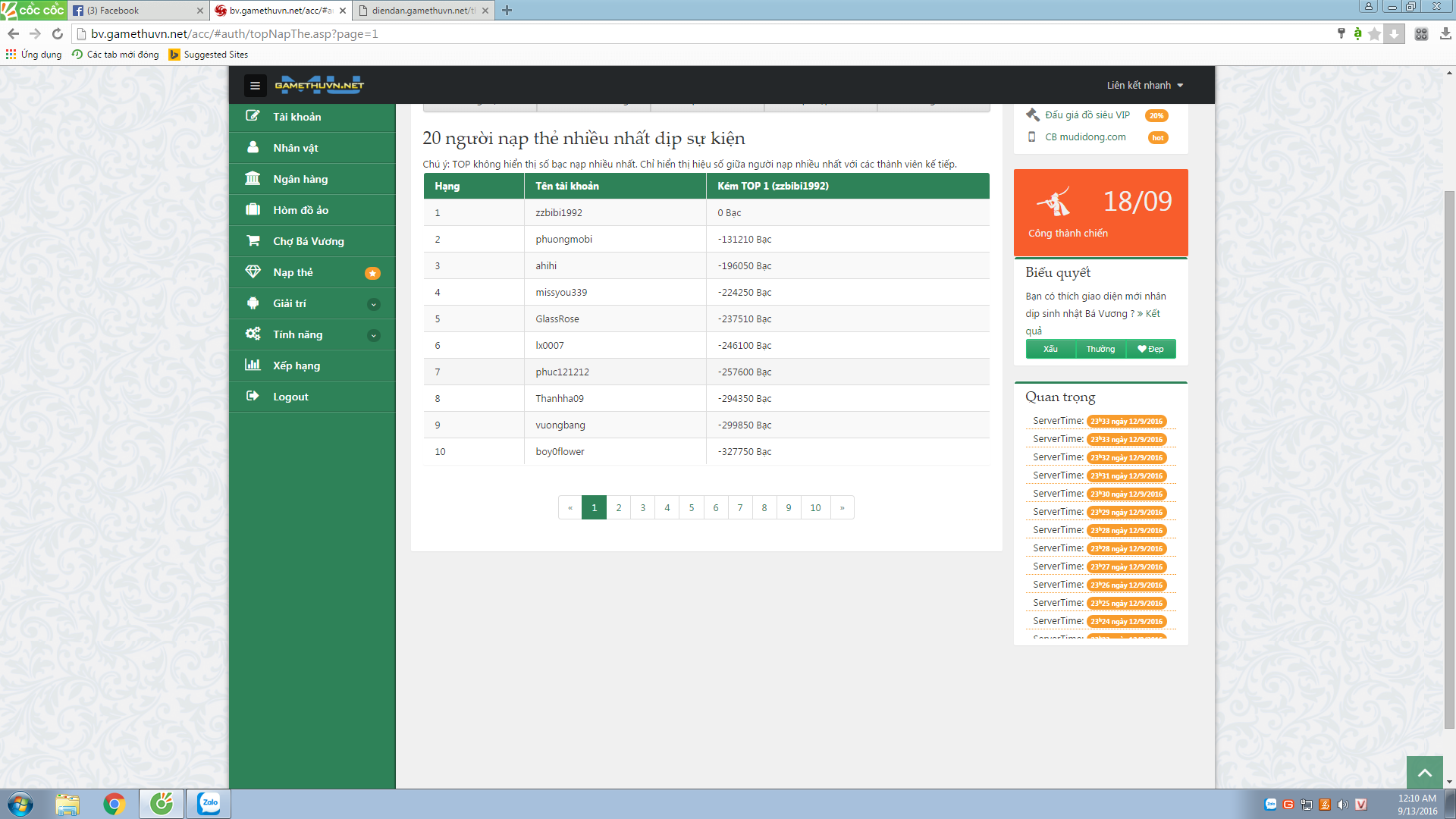This screenshot has height=819, width=1456.
Task: Click the Nạp thẻ star badge
Action: (x=372, y=273)
